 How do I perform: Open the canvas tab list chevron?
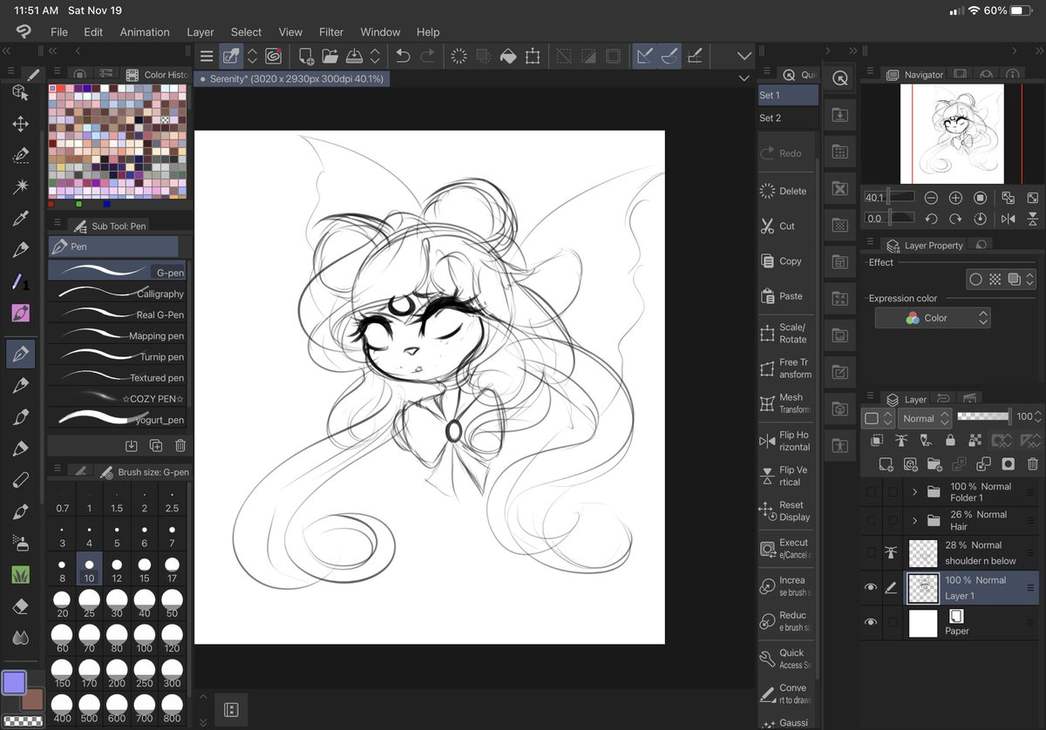744,79
